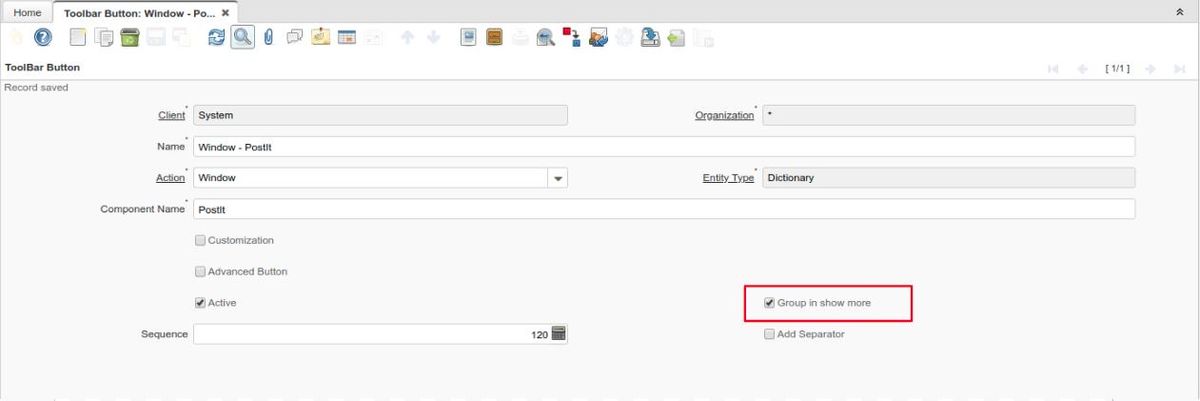Create a new record with New icon
The image size is (1200, 401).
click(x=78, y=38)
